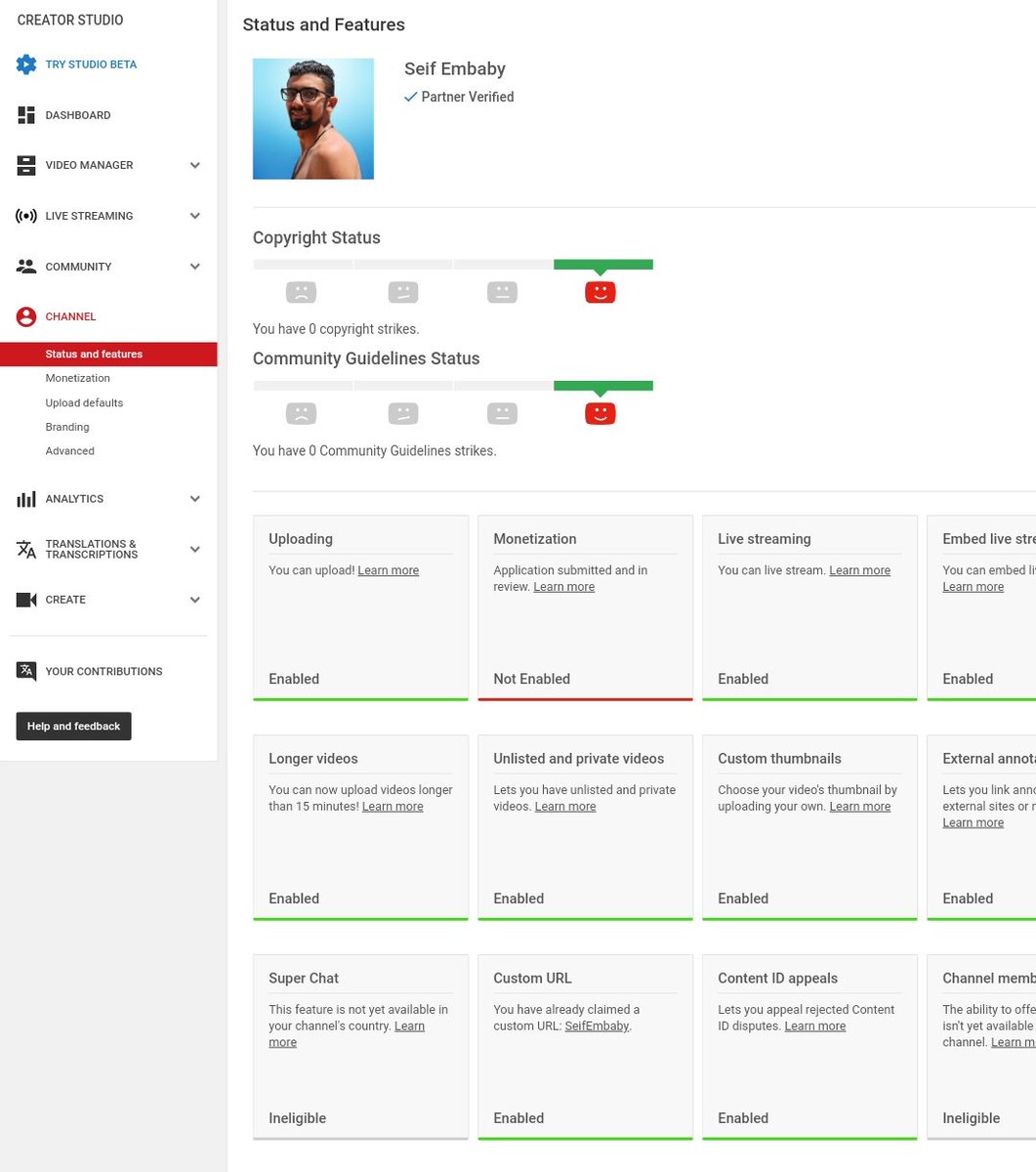
Task: Click the Community people icon
Action: (26, 266)
